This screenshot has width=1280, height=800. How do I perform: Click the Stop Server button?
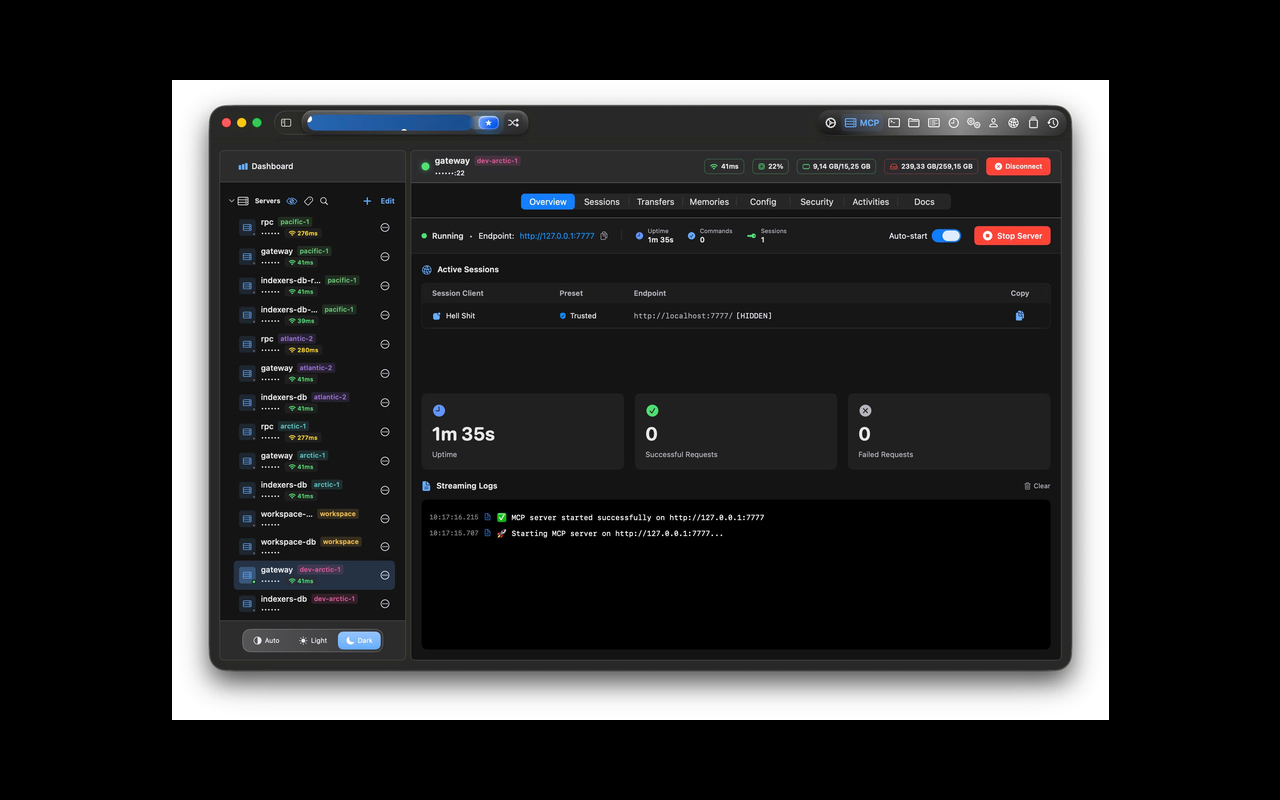pyautogui.click(x=1012, y=235)
